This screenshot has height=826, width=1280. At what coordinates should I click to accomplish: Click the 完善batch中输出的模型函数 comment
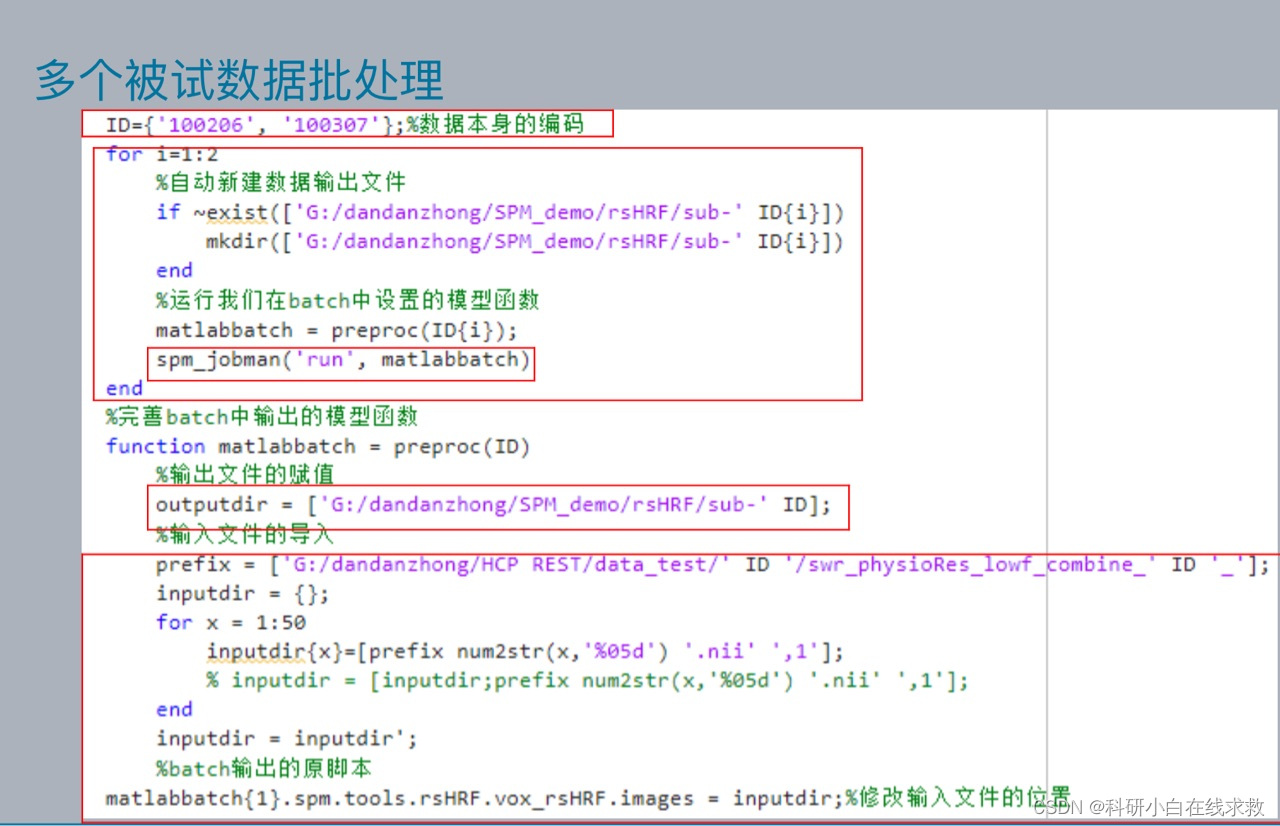(x=260, y=417)
